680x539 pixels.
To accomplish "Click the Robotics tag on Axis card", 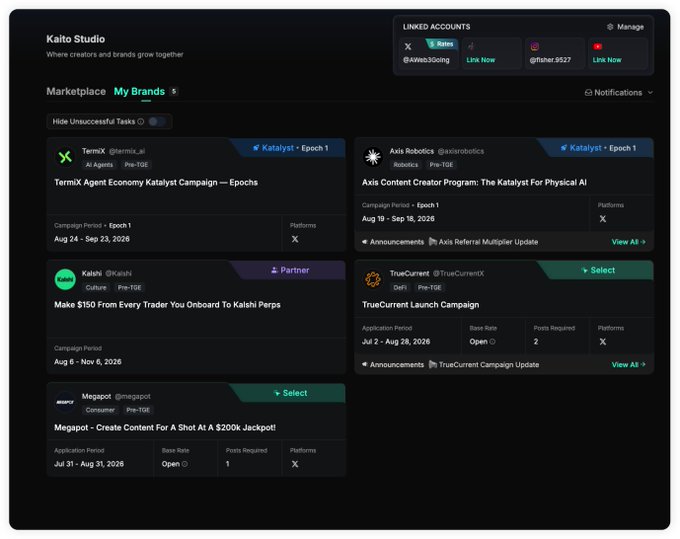I will click(405, 165).
